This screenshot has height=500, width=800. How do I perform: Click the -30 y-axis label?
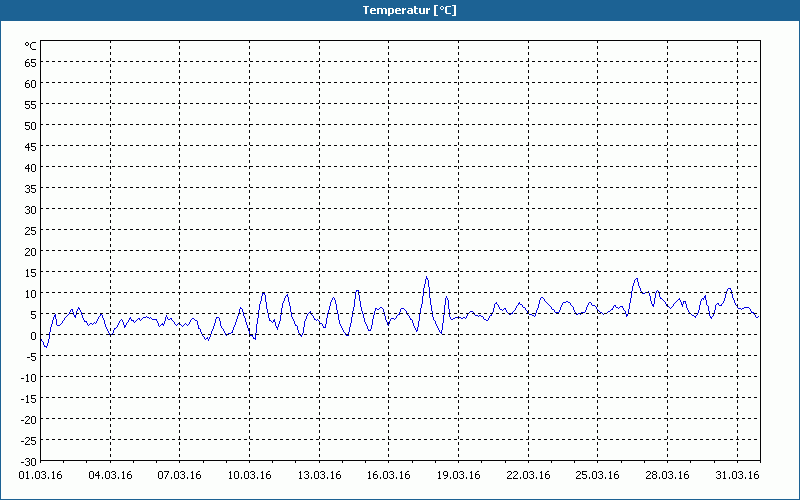coord(29,462)
